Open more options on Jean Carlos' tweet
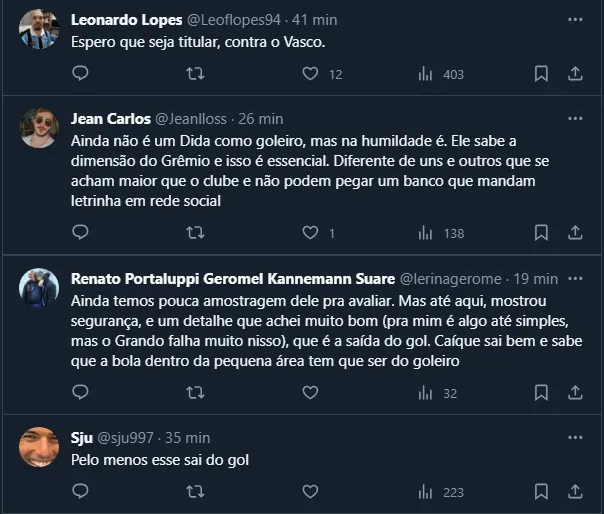This screenshot has height=514, width=604. (575, 117)
